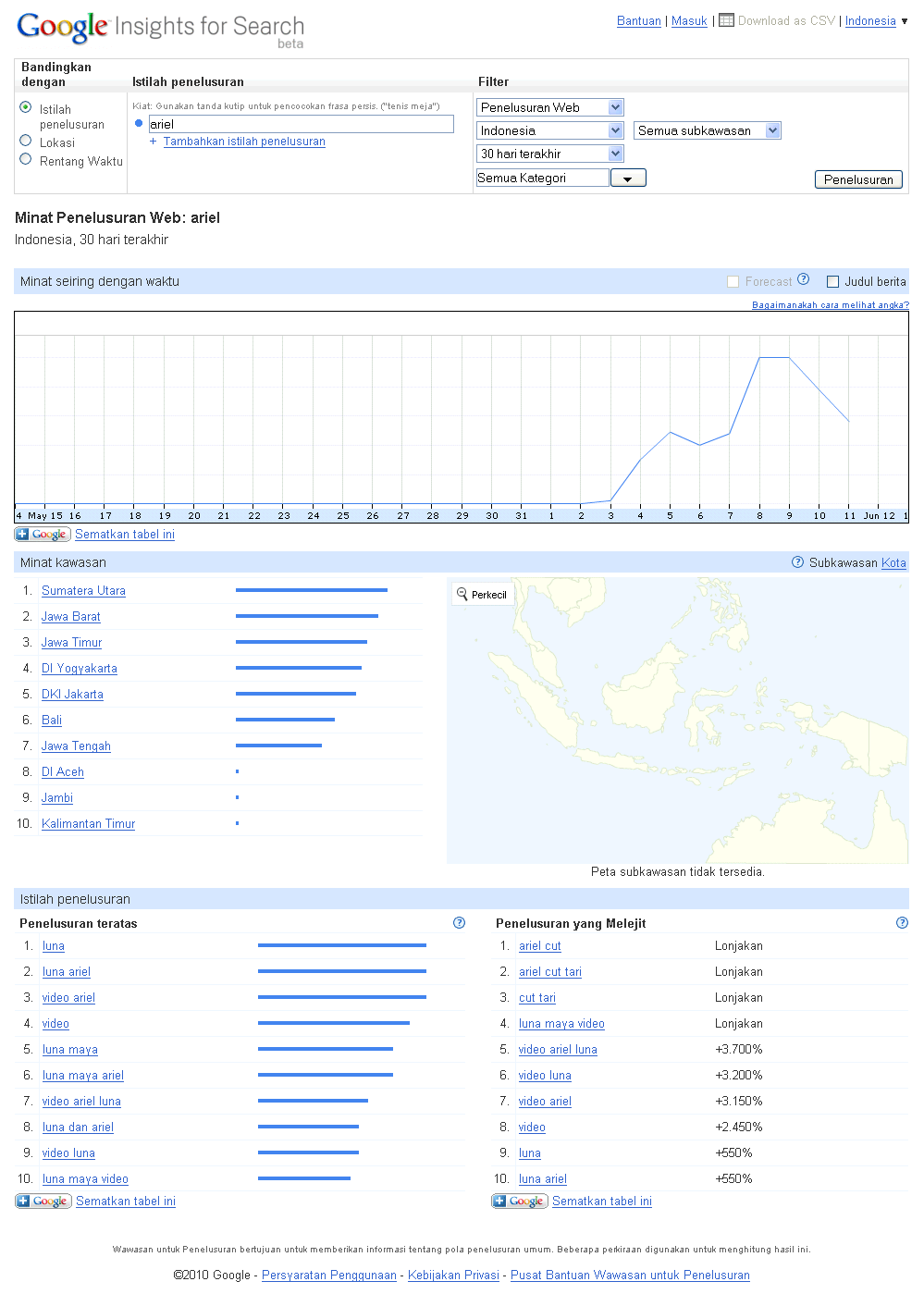Open Kalimantan Timur region link
The height and width of the screenshot is (1294, 924).
click(88, 824)
